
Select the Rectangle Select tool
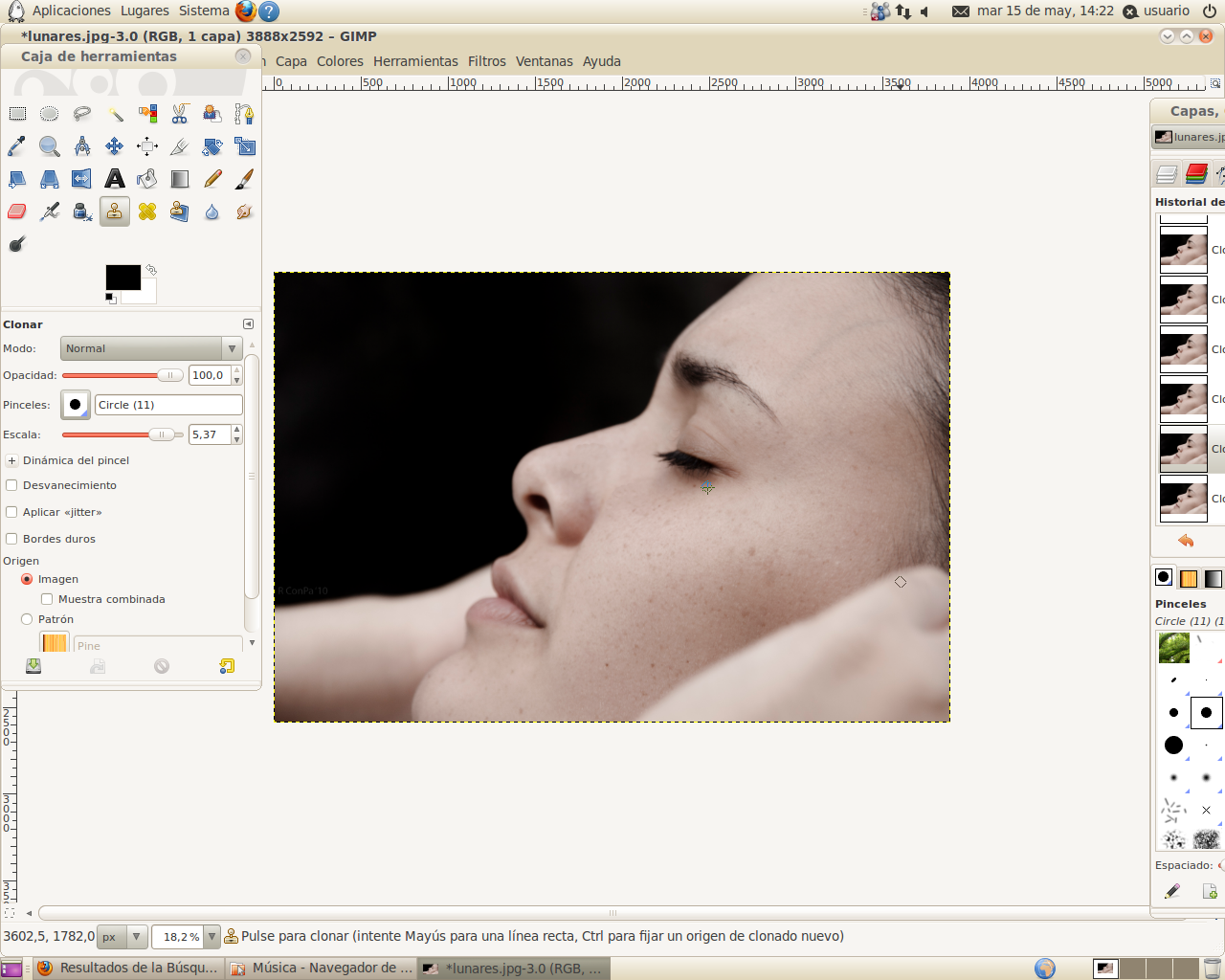17,114
